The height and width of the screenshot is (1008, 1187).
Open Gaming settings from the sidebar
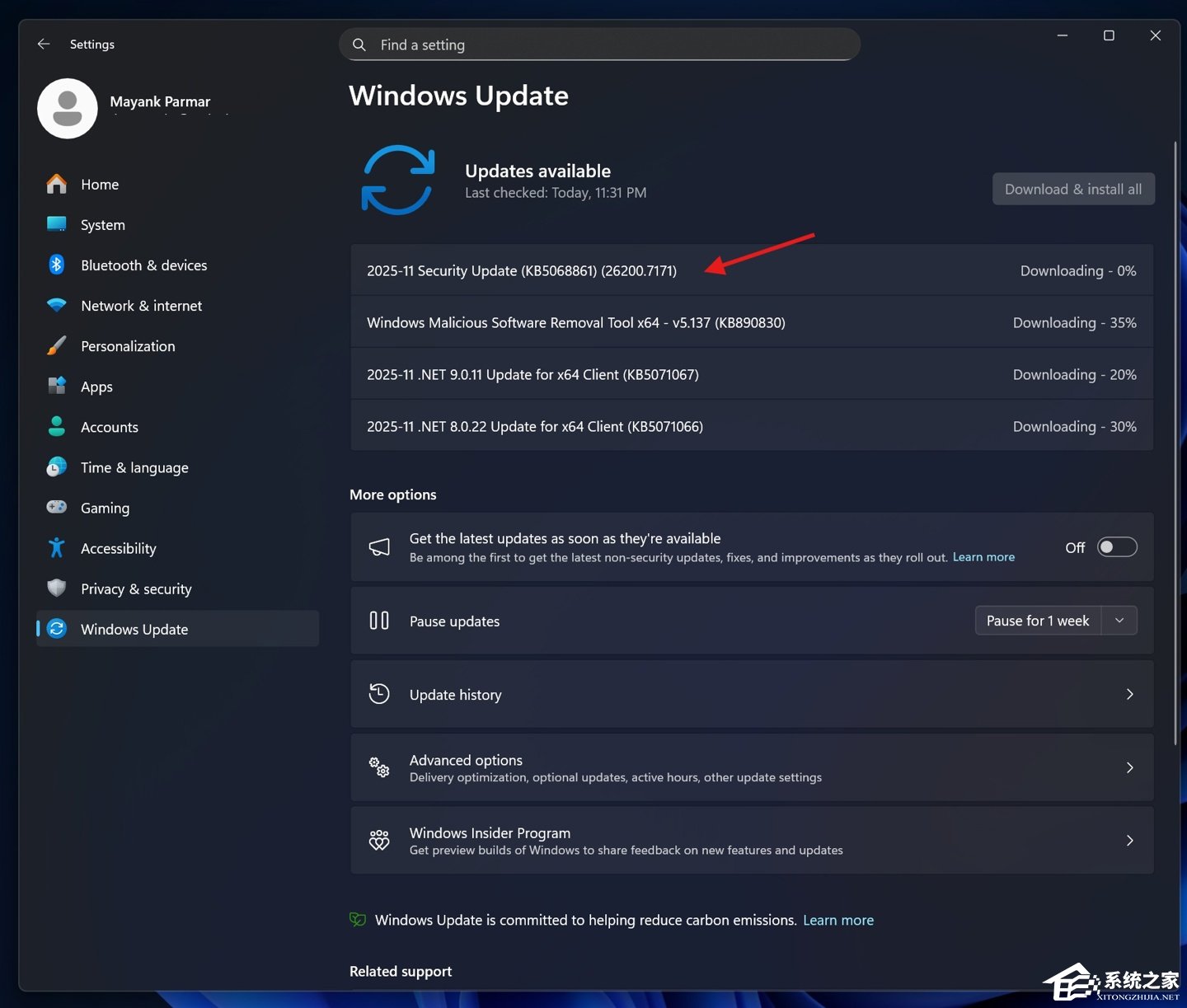pos(105,508)
